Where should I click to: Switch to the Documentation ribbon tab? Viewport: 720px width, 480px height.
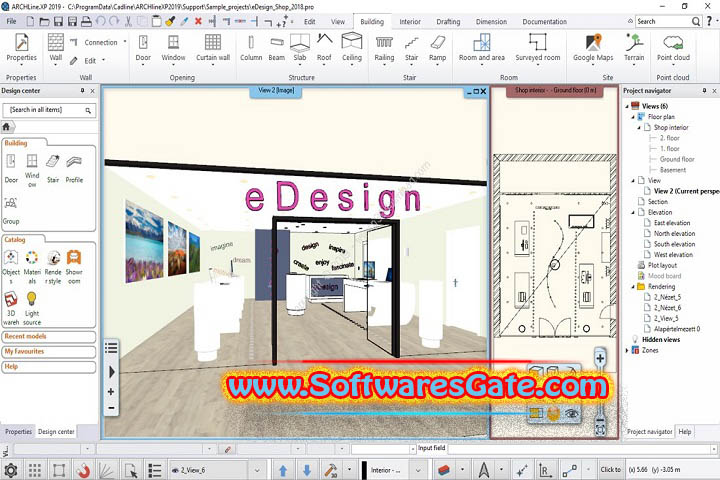545,22
